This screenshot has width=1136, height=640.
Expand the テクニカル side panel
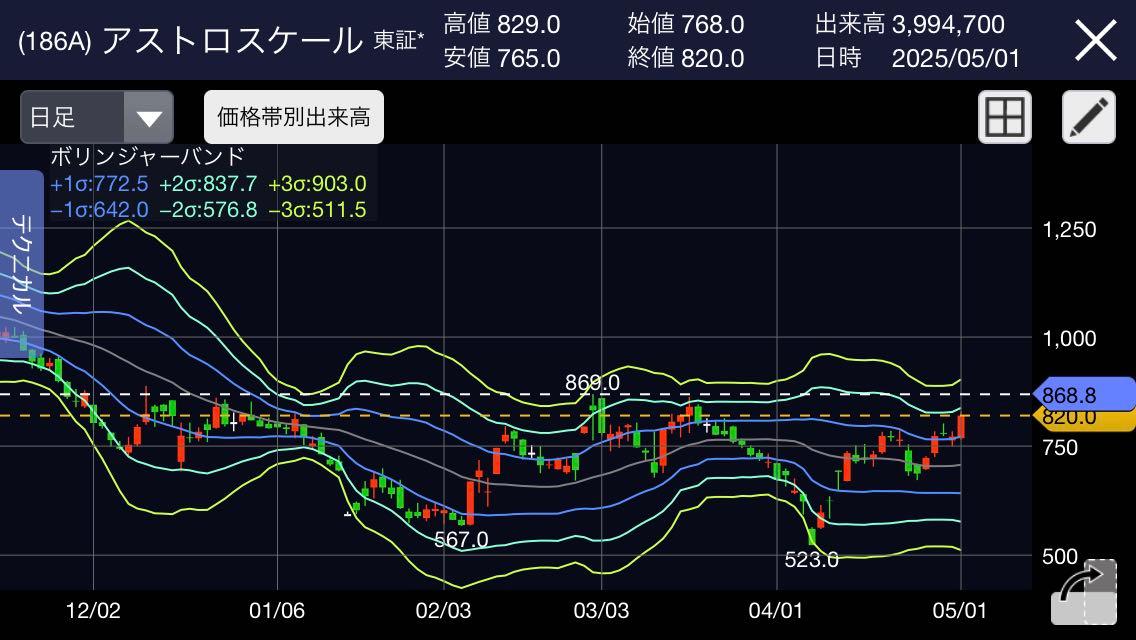[x=21, y=258]
